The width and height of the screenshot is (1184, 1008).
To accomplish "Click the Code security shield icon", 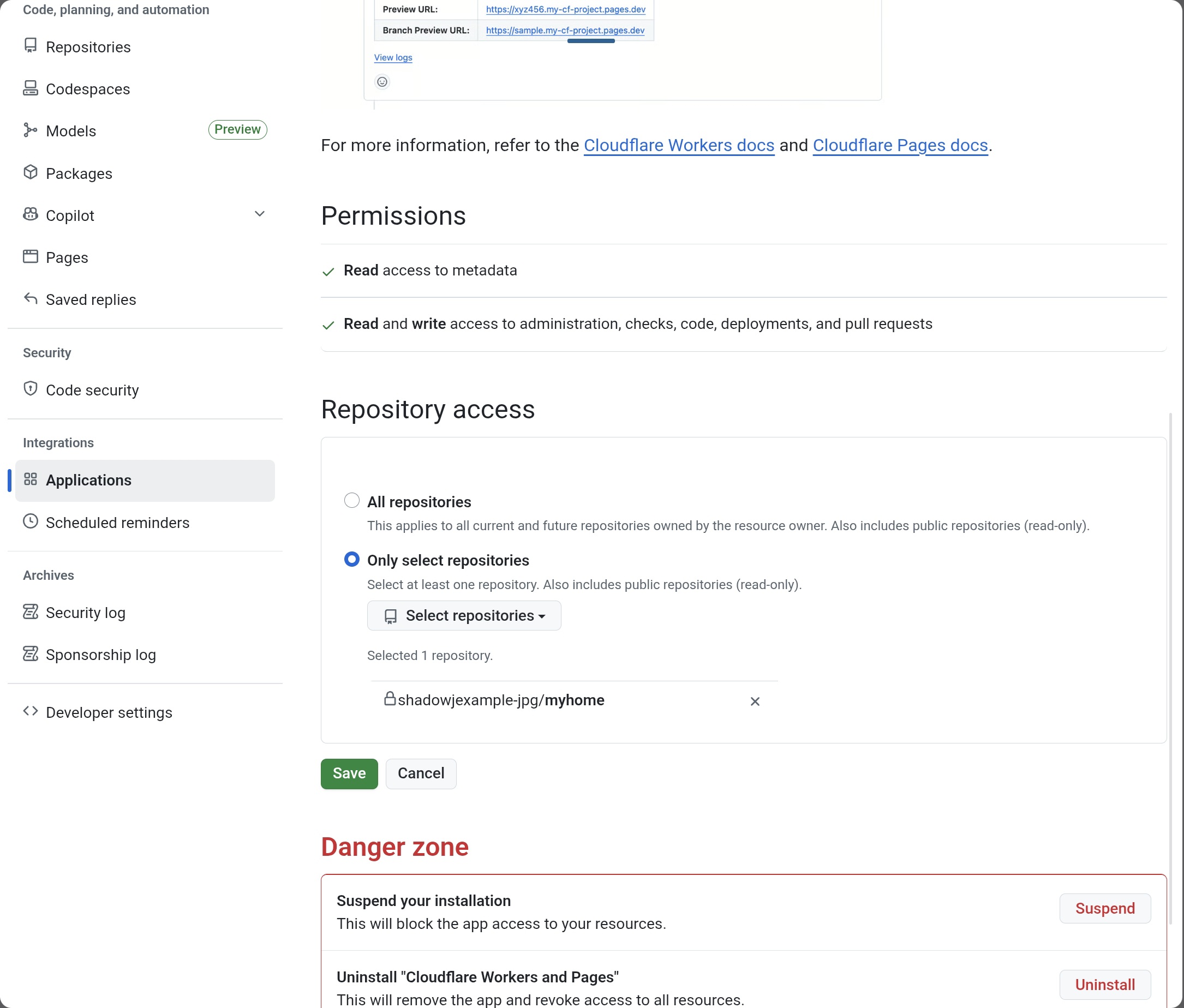I will tap(31, 389).
